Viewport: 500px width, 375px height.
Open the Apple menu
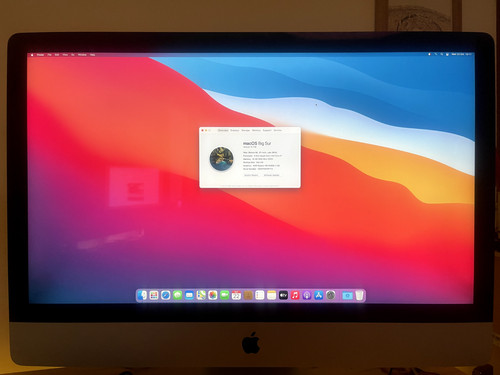point(32,55)
